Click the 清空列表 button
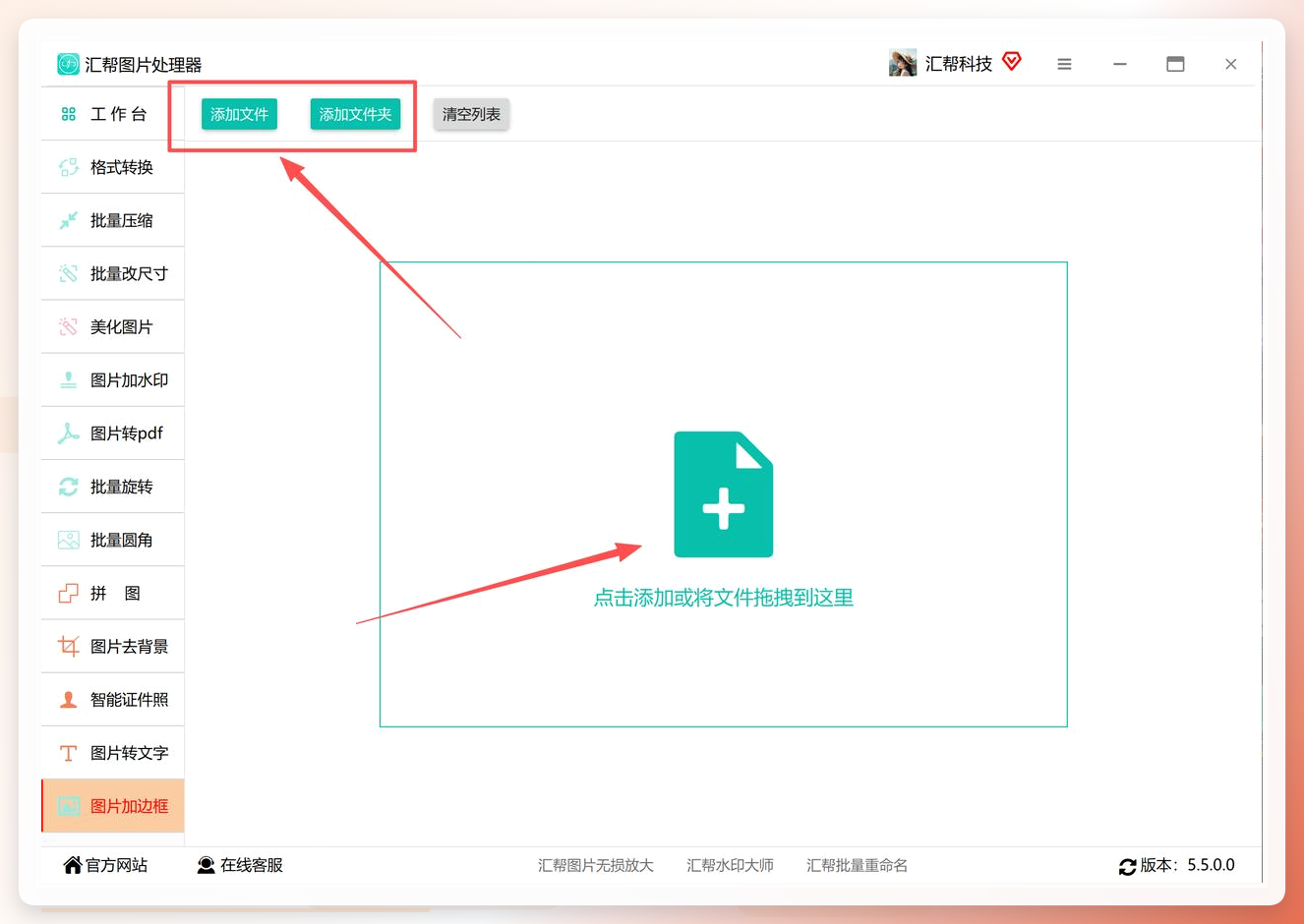Image resolution: width=1304 pixels, height=924 pixels. coord(471,114)
